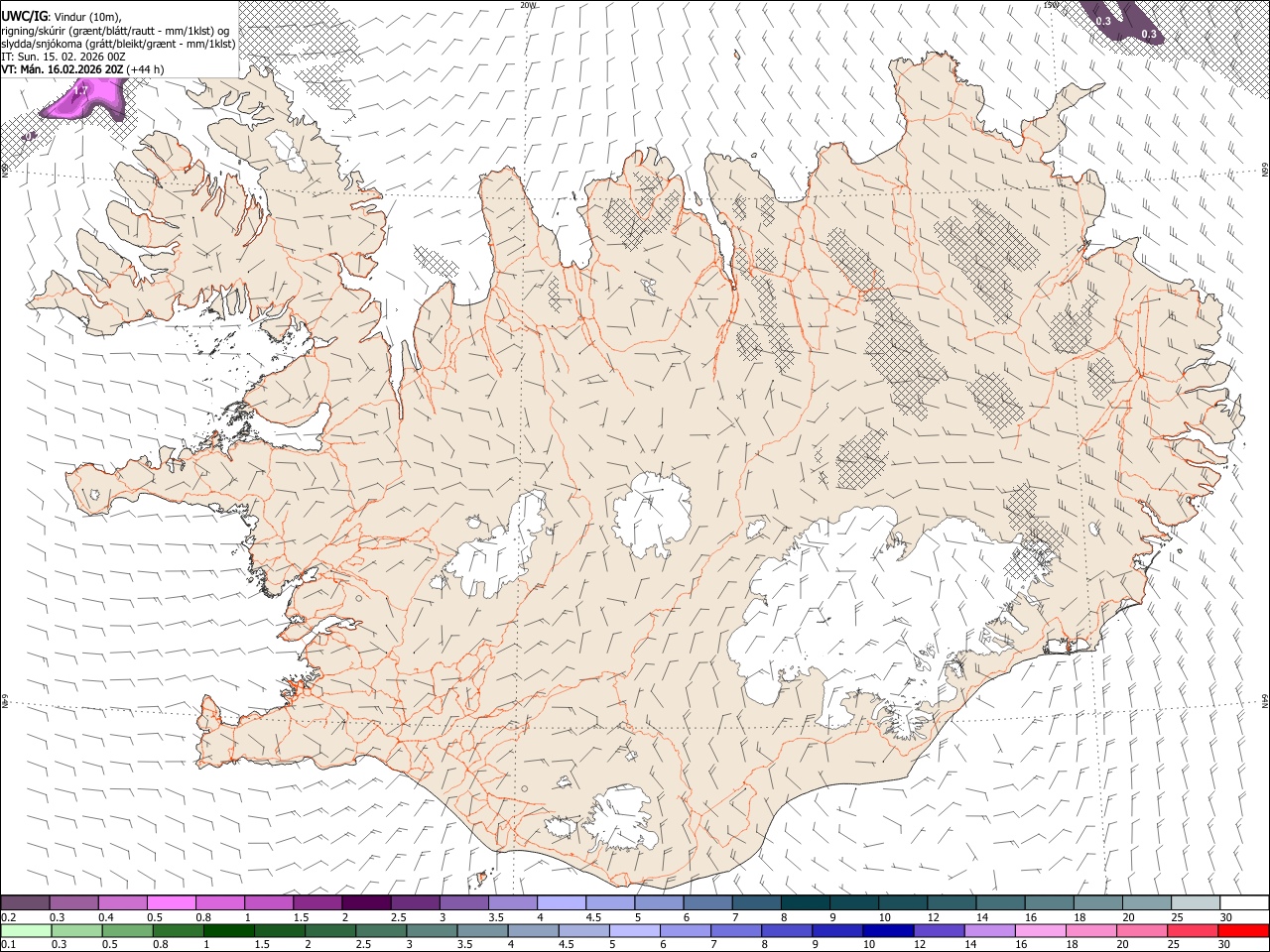Screen dimensions: 1270x952
Task: Click the light green 0.3 rain legend swatch
Action: pyautogui.click(x=76, y=930)
